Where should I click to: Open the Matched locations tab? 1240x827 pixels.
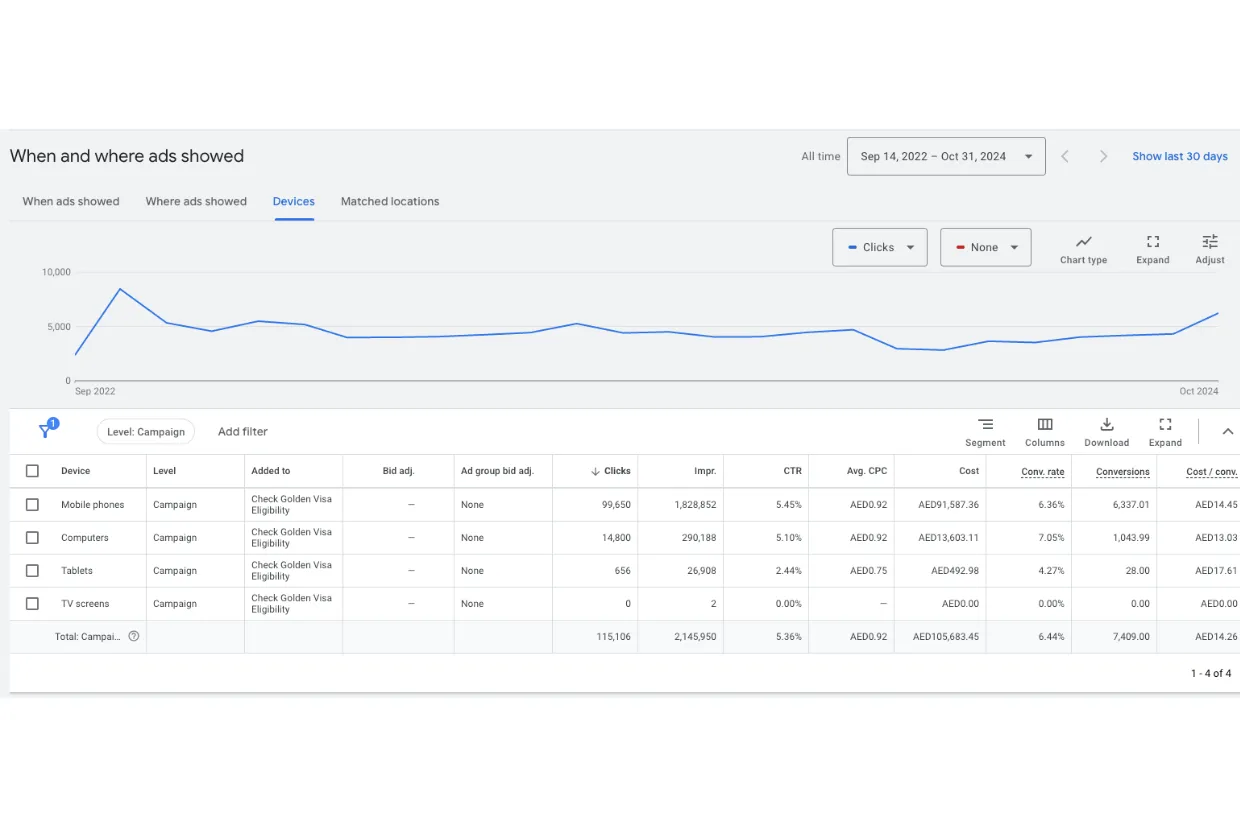coord(390,201)
